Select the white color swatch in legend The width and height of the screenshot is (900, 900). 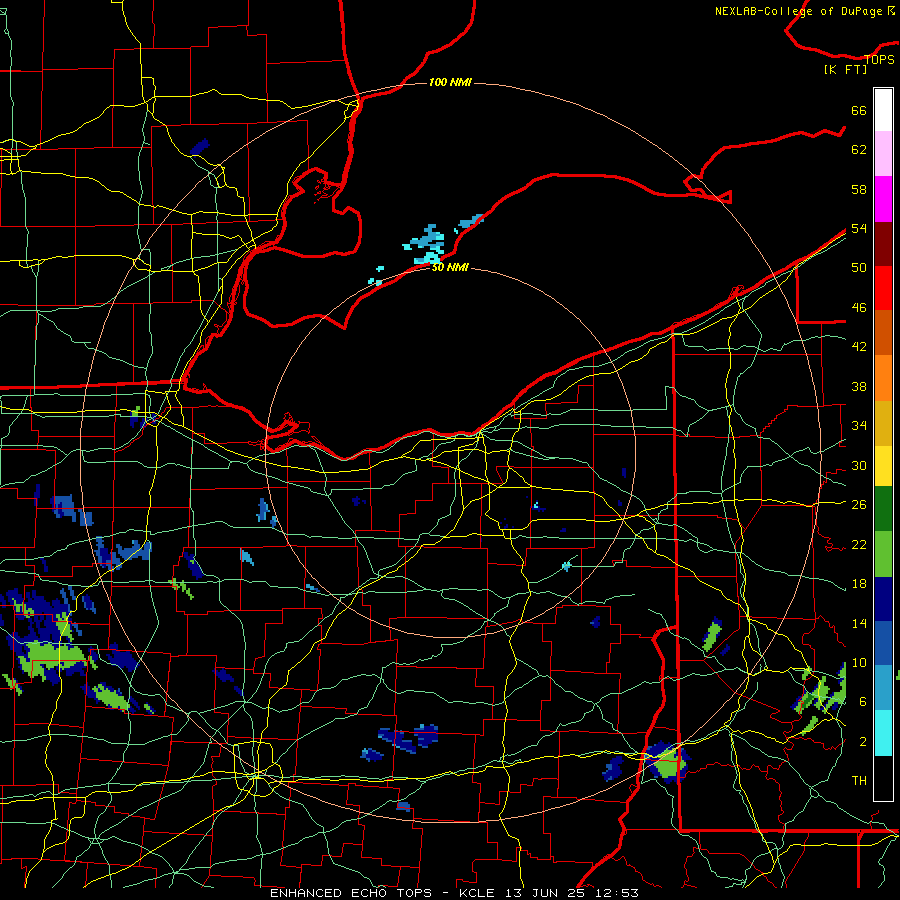pyautogui.click(x=883, y=110)
